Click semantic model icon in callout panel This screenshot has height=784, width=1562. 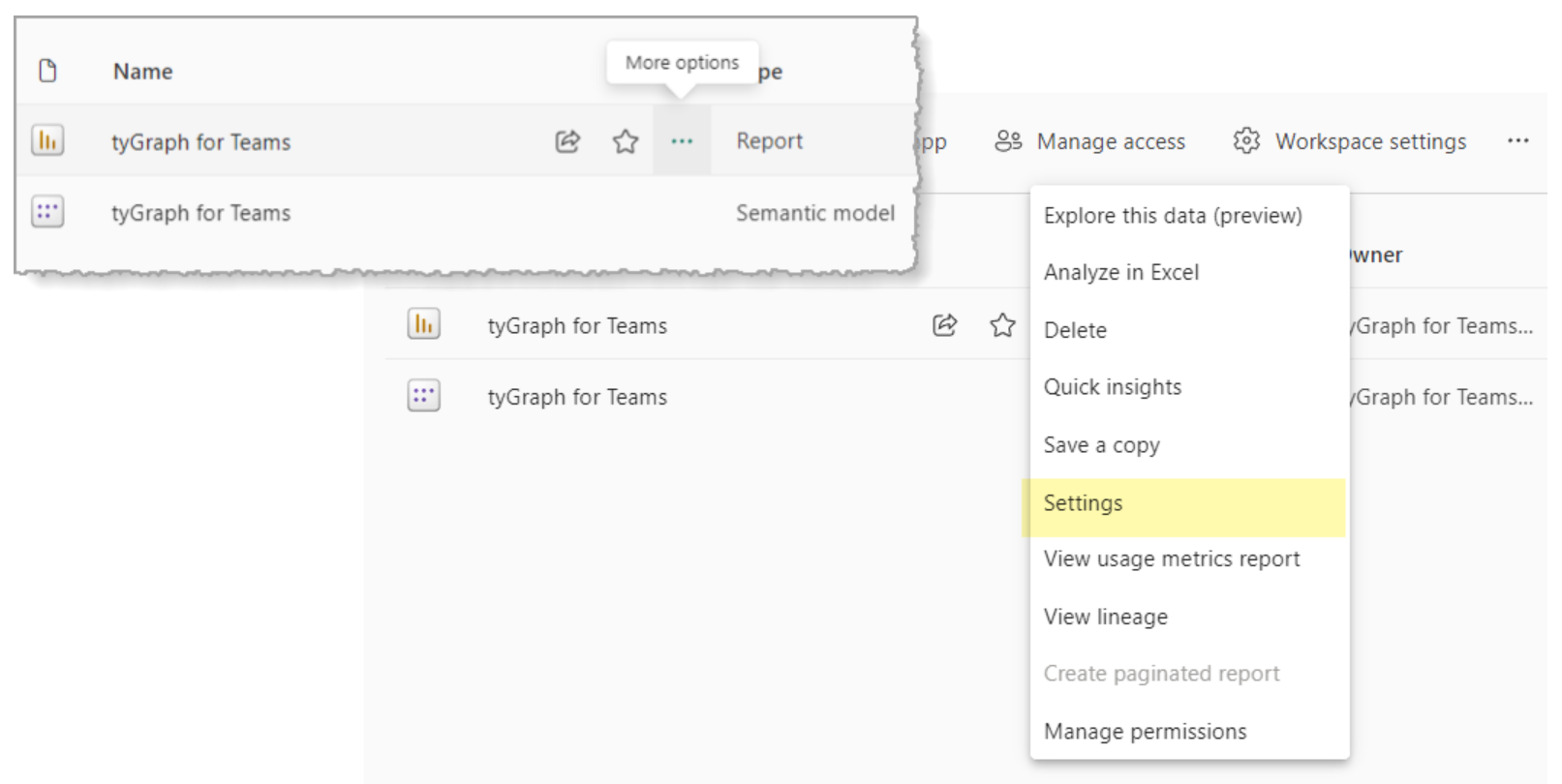click(47, 211)
